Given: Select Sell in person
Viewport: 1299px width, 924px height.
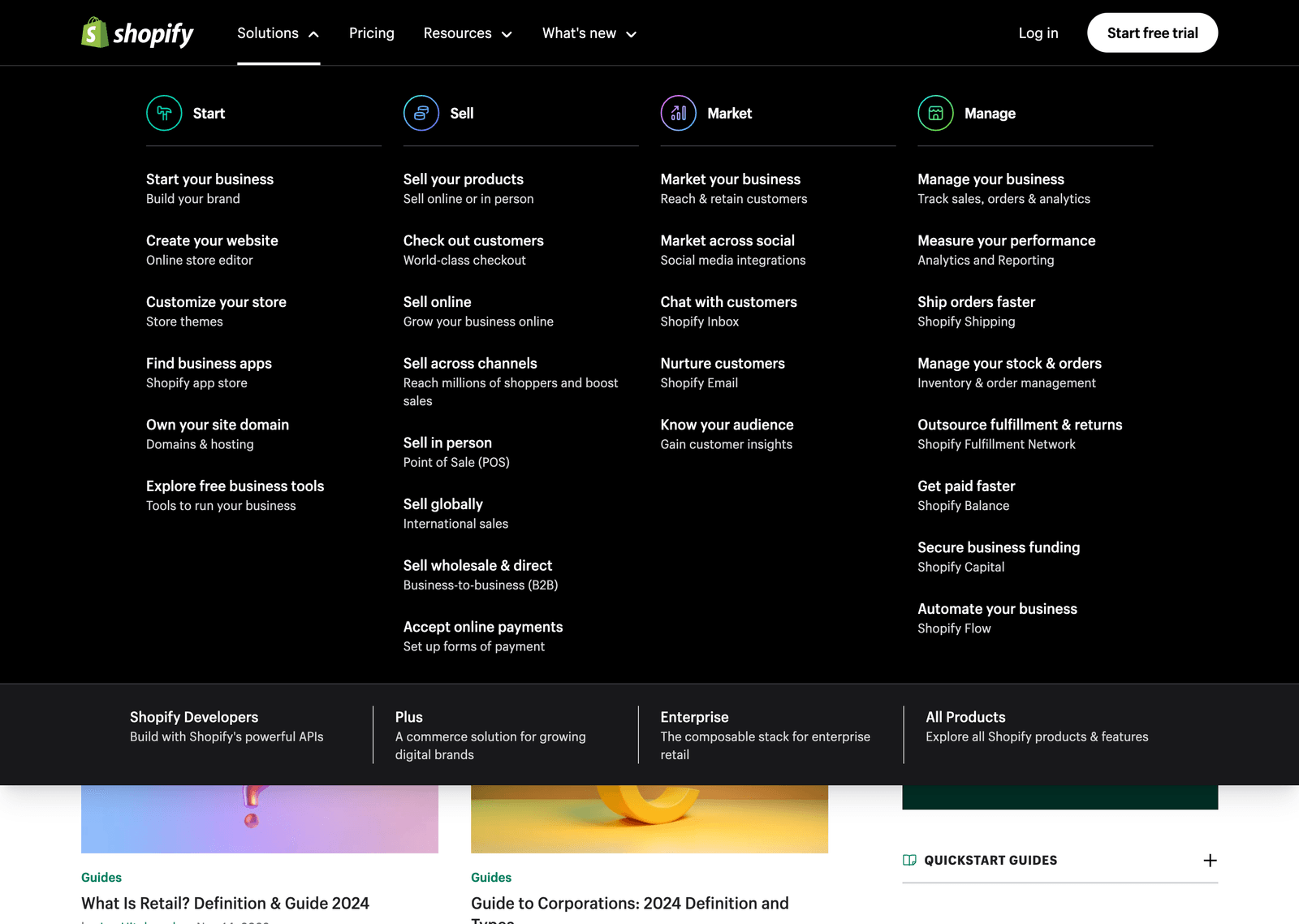Looking at the screenshot, I should tap(456, 452).
